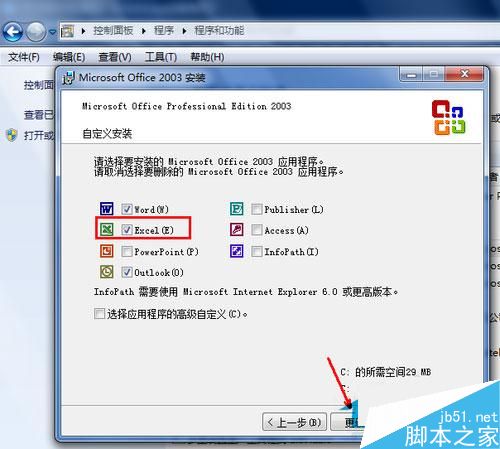
Task: Click the Publisher application icon
Action: click(237, 209)
